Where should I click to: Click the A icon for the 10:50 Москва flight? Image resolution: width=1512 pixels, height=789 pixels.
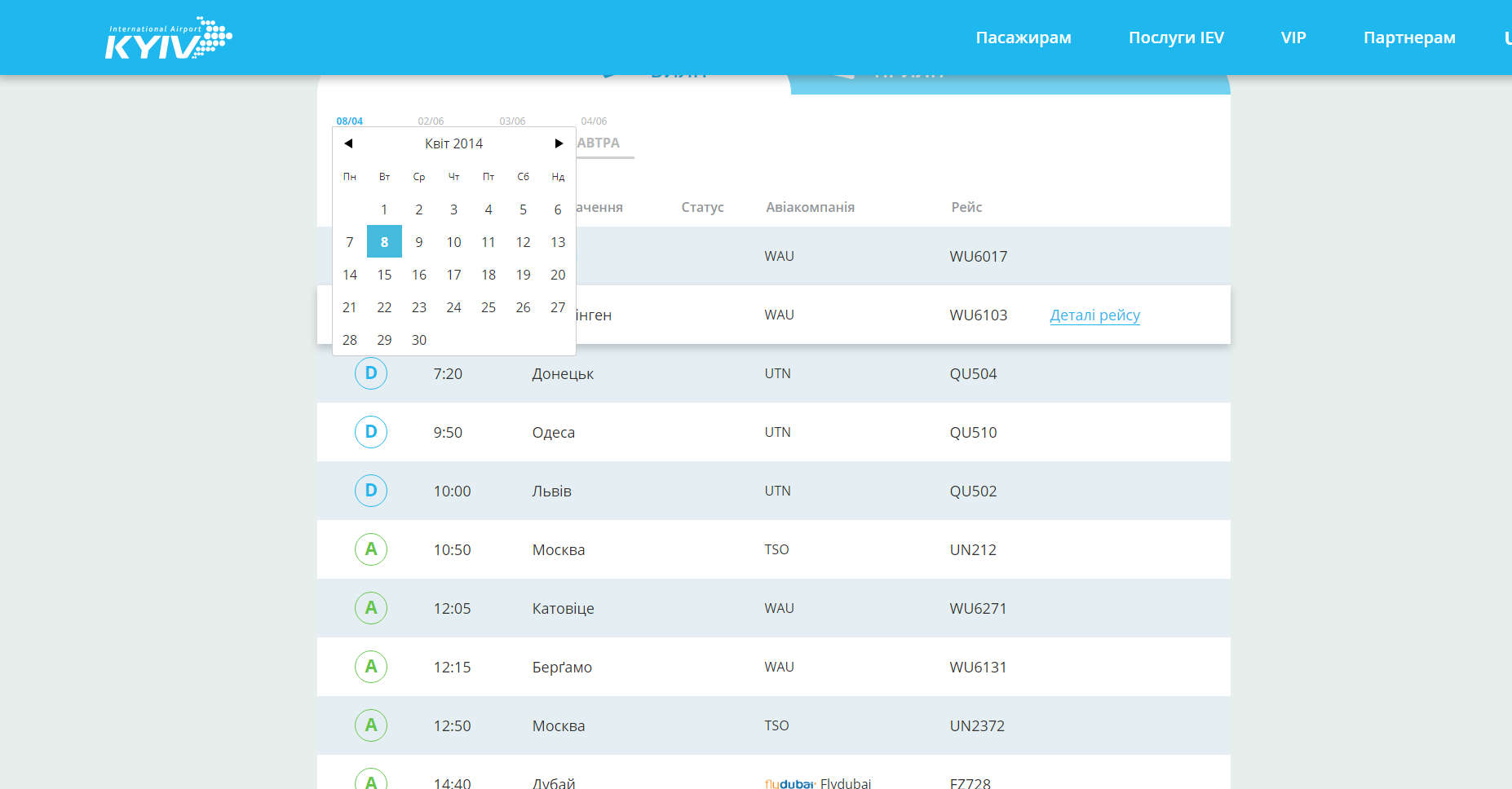371,549
